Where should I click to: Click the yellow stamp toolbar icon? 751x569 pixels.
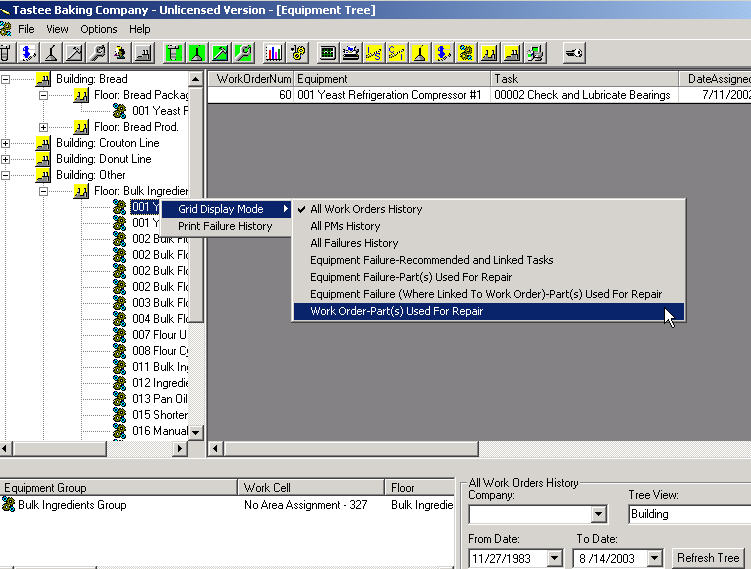click(x=420, y=53)
